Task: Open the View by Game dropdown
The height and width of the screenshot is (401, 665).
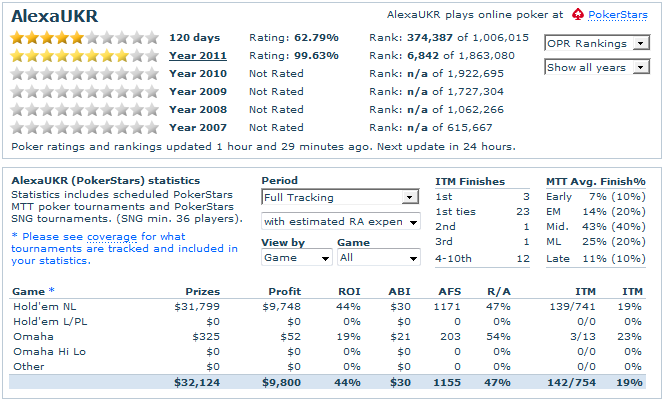Action: [296, 258]
